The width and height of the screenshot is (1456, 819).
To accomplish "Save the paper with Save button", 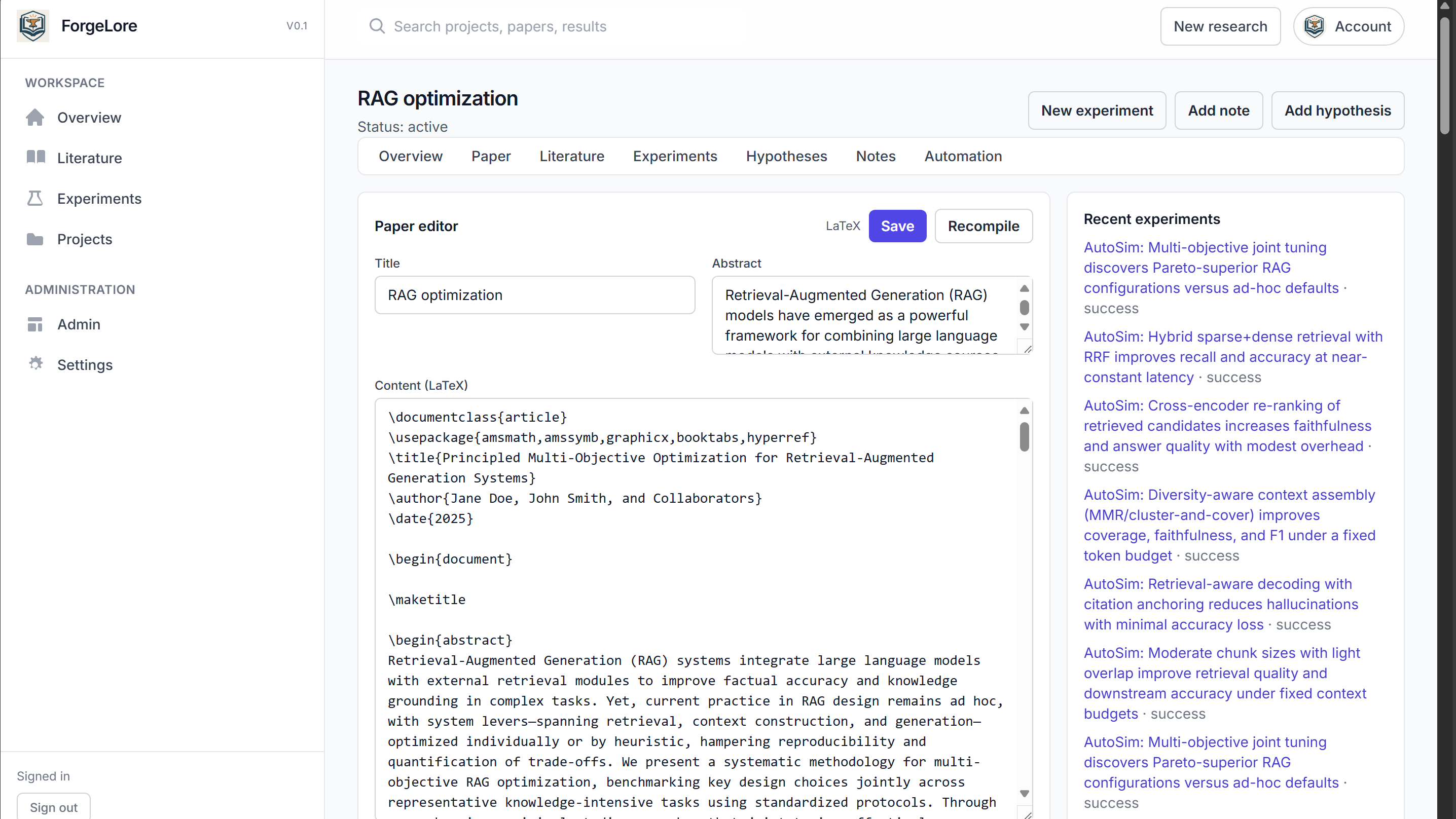I will 897,226.
